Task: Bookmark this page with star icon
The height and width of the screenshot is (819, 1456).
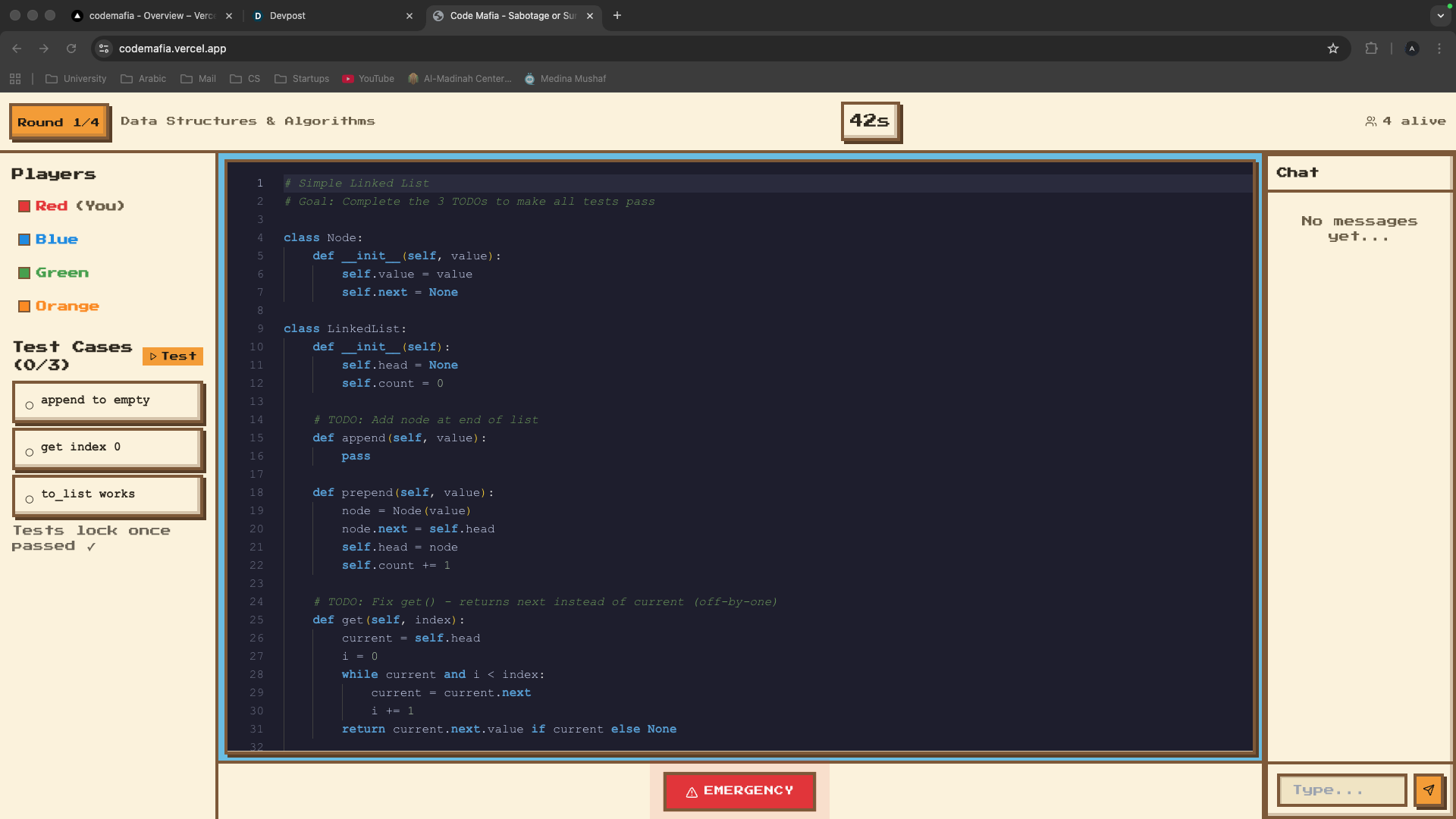Action: coord(1333,49)
